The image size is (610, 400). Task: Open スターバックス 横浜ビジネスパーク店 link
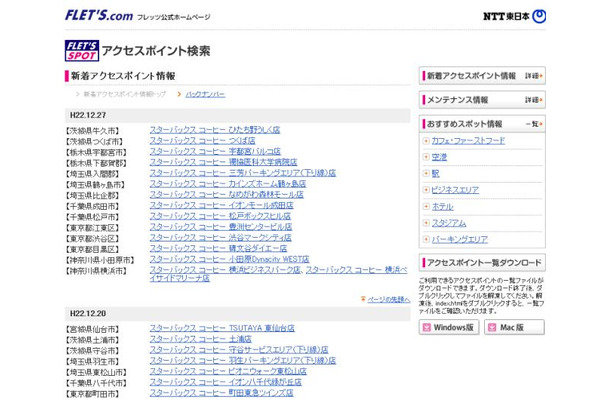tap(225, 270)
